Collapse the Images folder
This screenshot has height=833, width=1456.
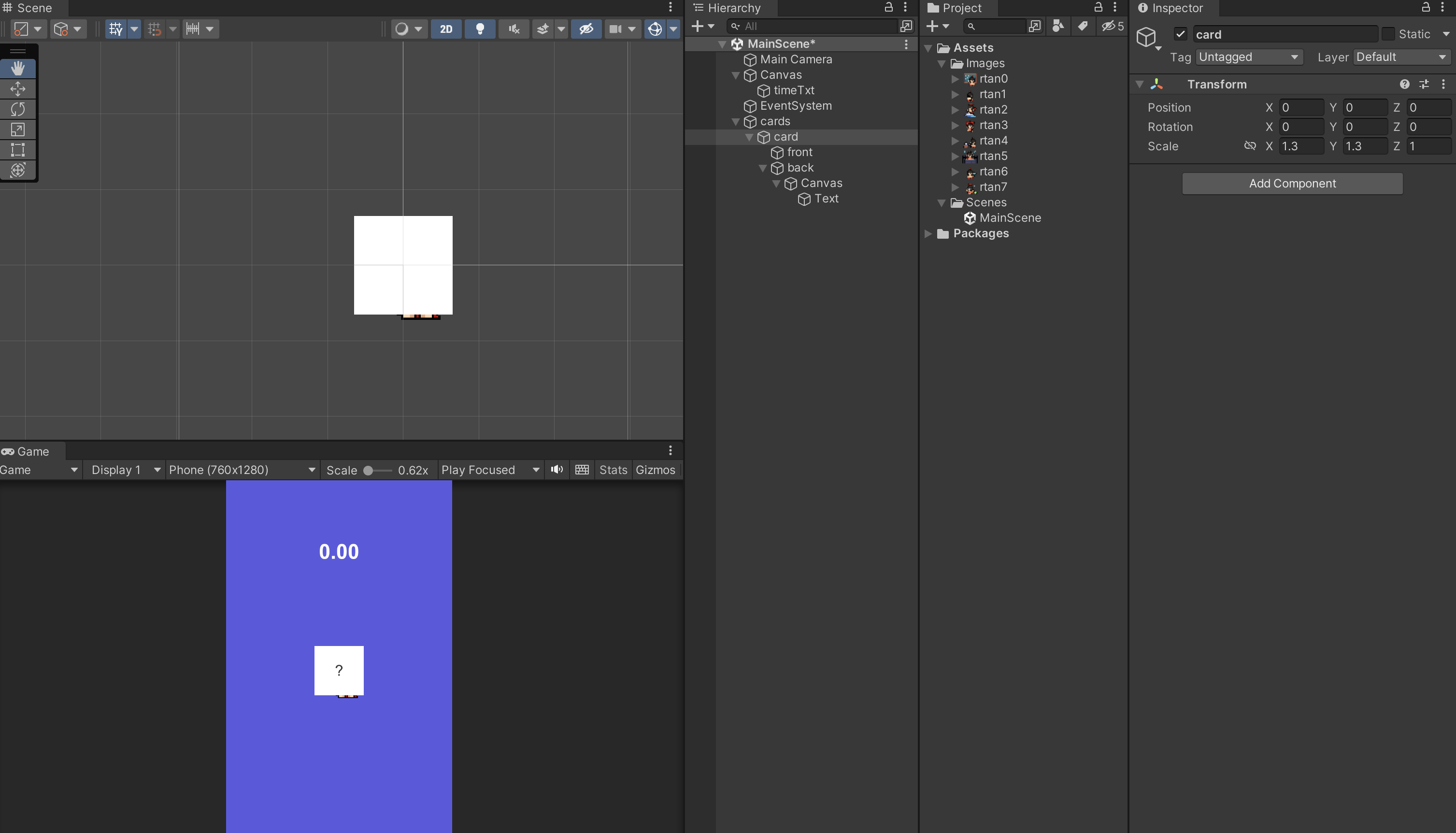pyautogui.click(x=942, y=63)
